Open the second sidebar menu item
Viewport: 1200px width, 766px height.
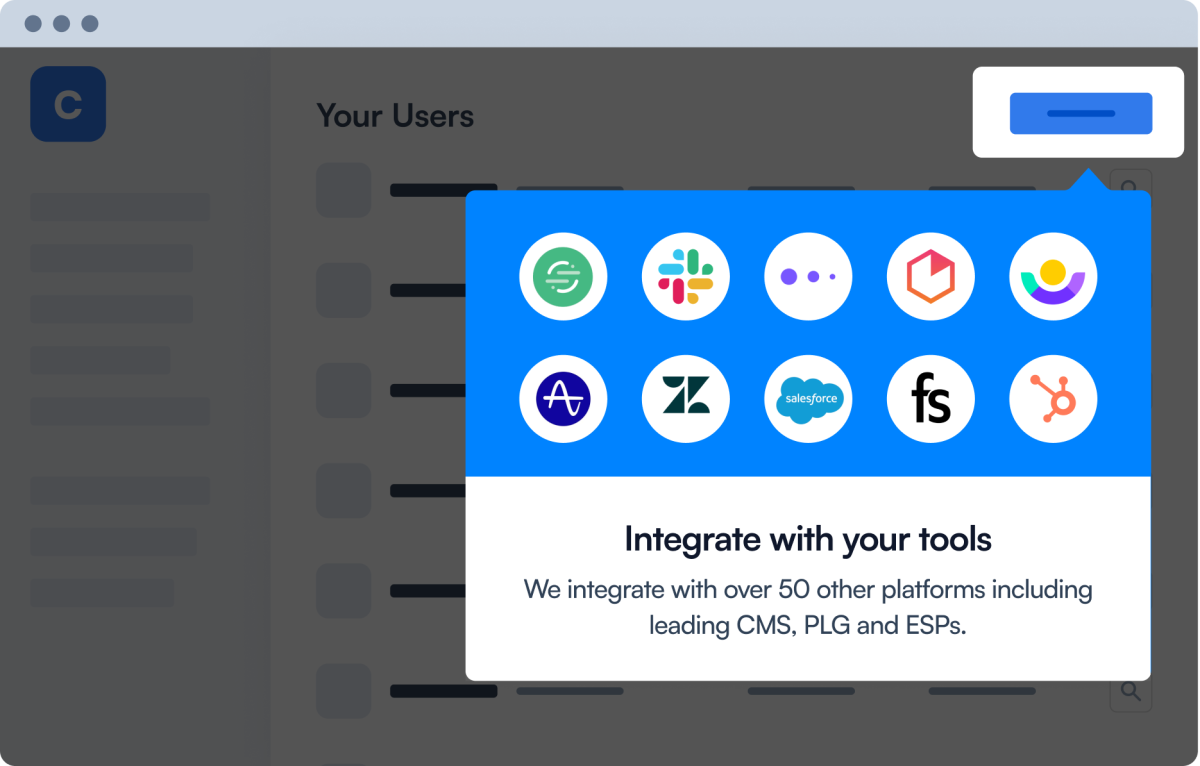click(x=112, y=258)
